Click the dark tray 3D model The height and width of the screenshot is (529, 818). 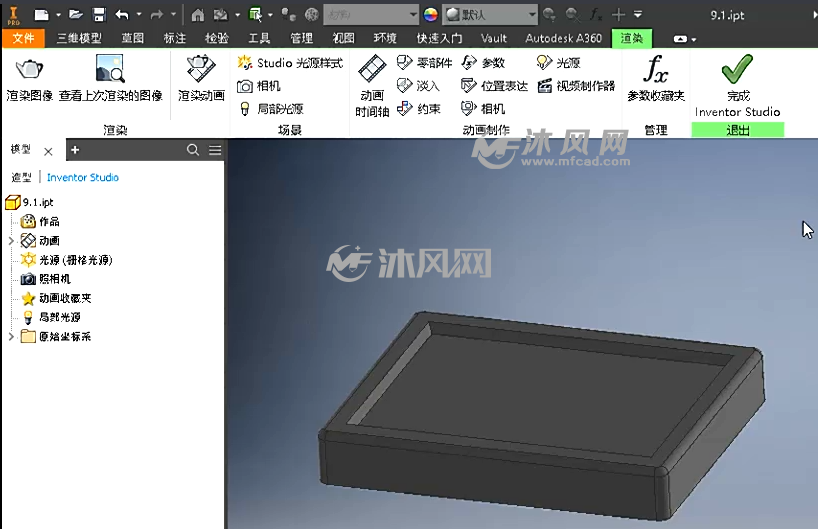pos(542,415)
